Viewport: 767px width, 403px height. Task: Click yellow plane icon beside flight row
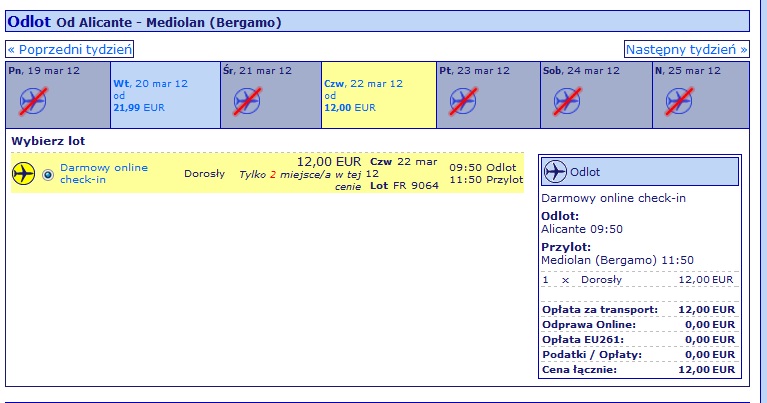point(23,174)
